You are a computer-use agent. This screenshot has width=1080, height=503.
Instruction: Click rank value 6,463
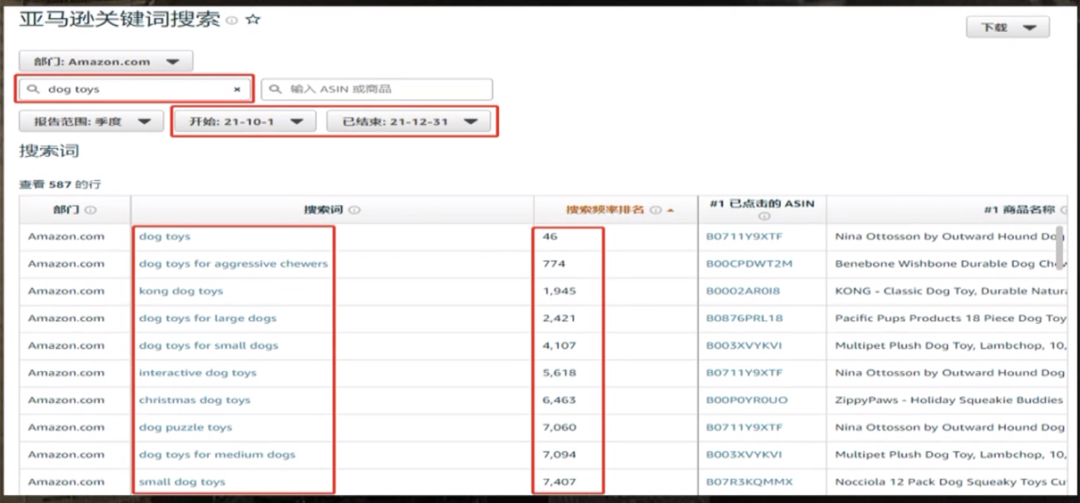(559, 400)
